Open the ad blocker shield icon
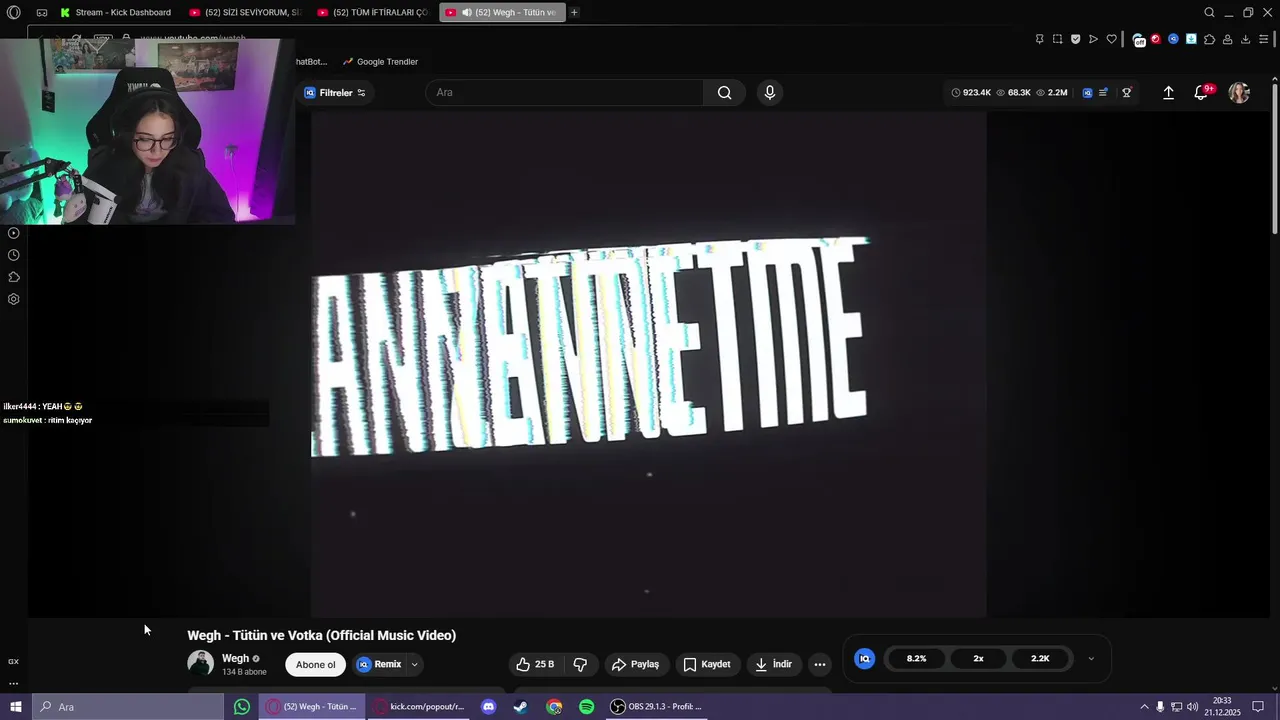 pyautogui.click(x=1075, y=39)
